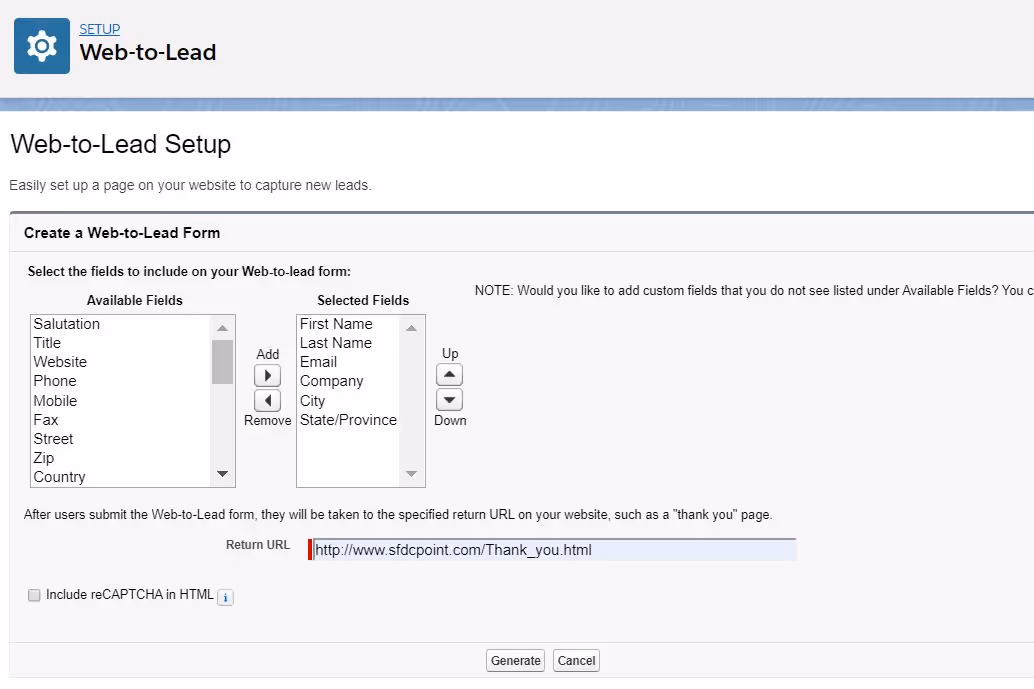Click the Down arrow to reorder fields
The height and width of the screenshot is (689, 1034).
click(x=449, y=399)
